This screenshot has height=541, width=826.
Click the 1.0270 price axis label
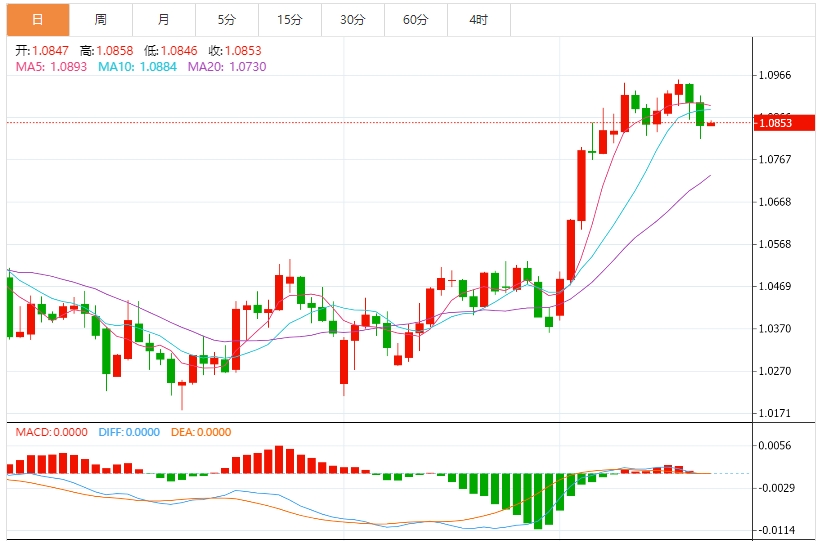click(775, 371)
